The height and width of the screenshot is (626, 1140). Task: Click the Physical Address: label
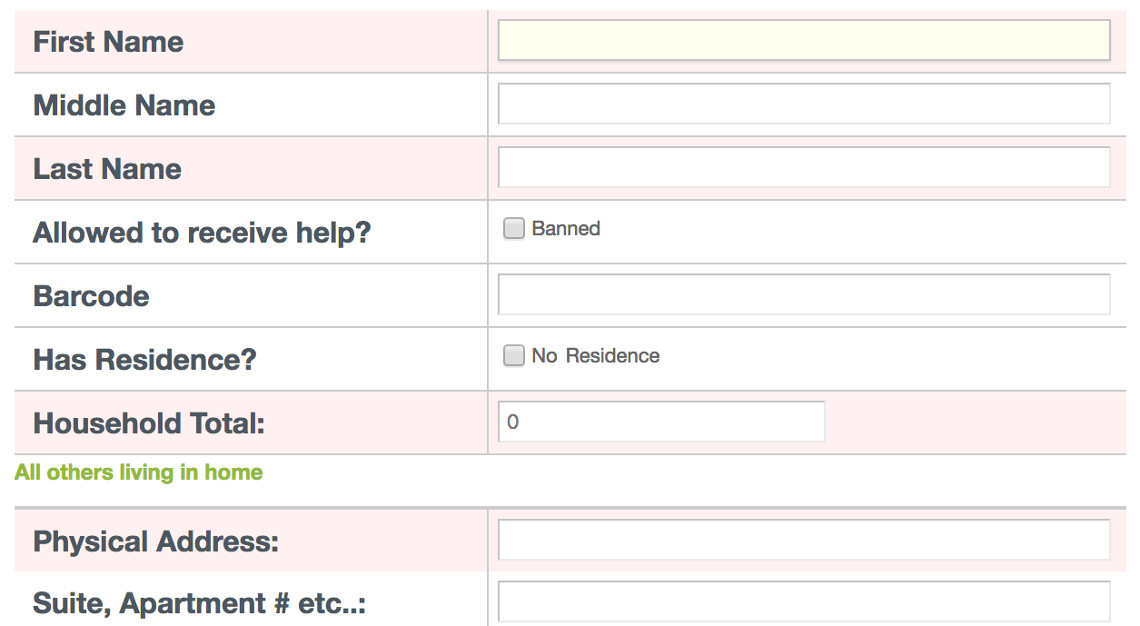[x=156, y=542]
